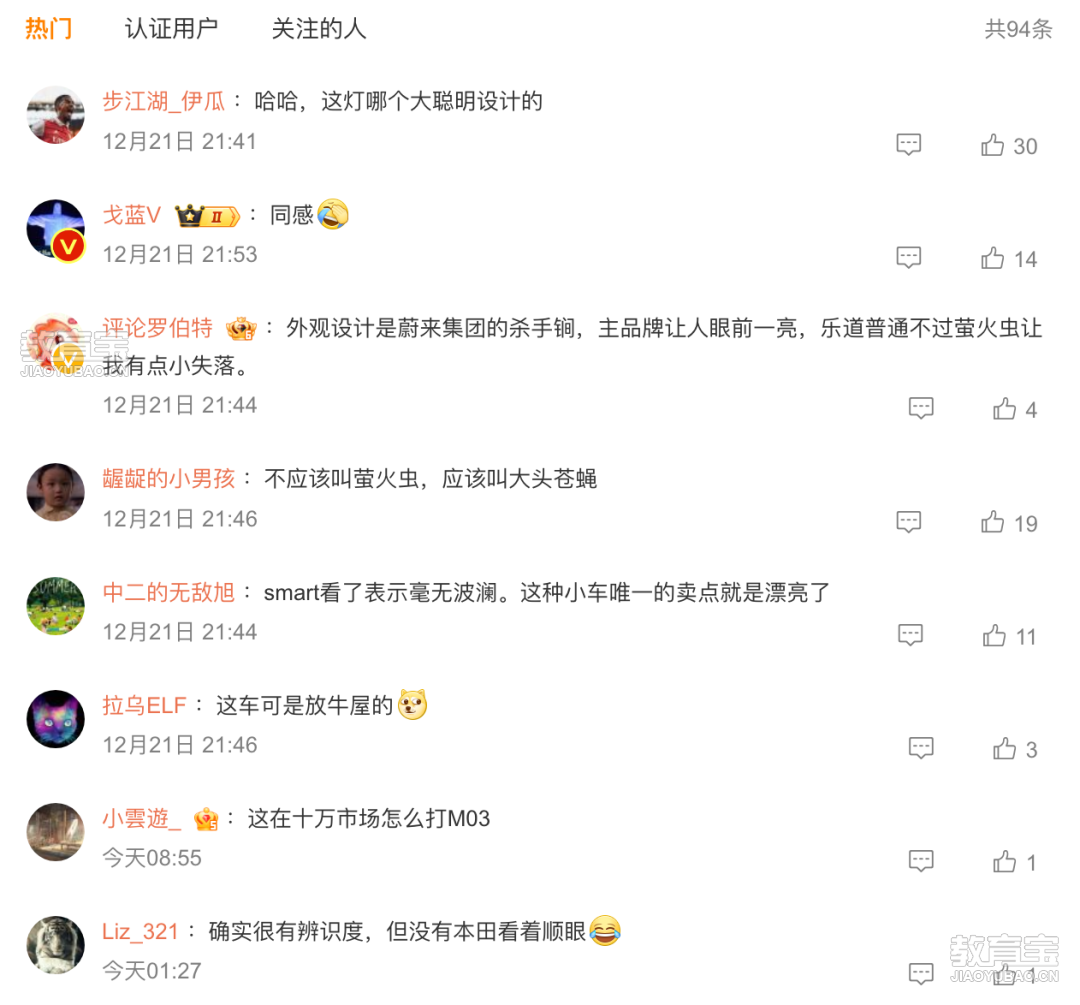
Task: Open reply box for 戈蓝V's comment
Action: tap(908, 258)
